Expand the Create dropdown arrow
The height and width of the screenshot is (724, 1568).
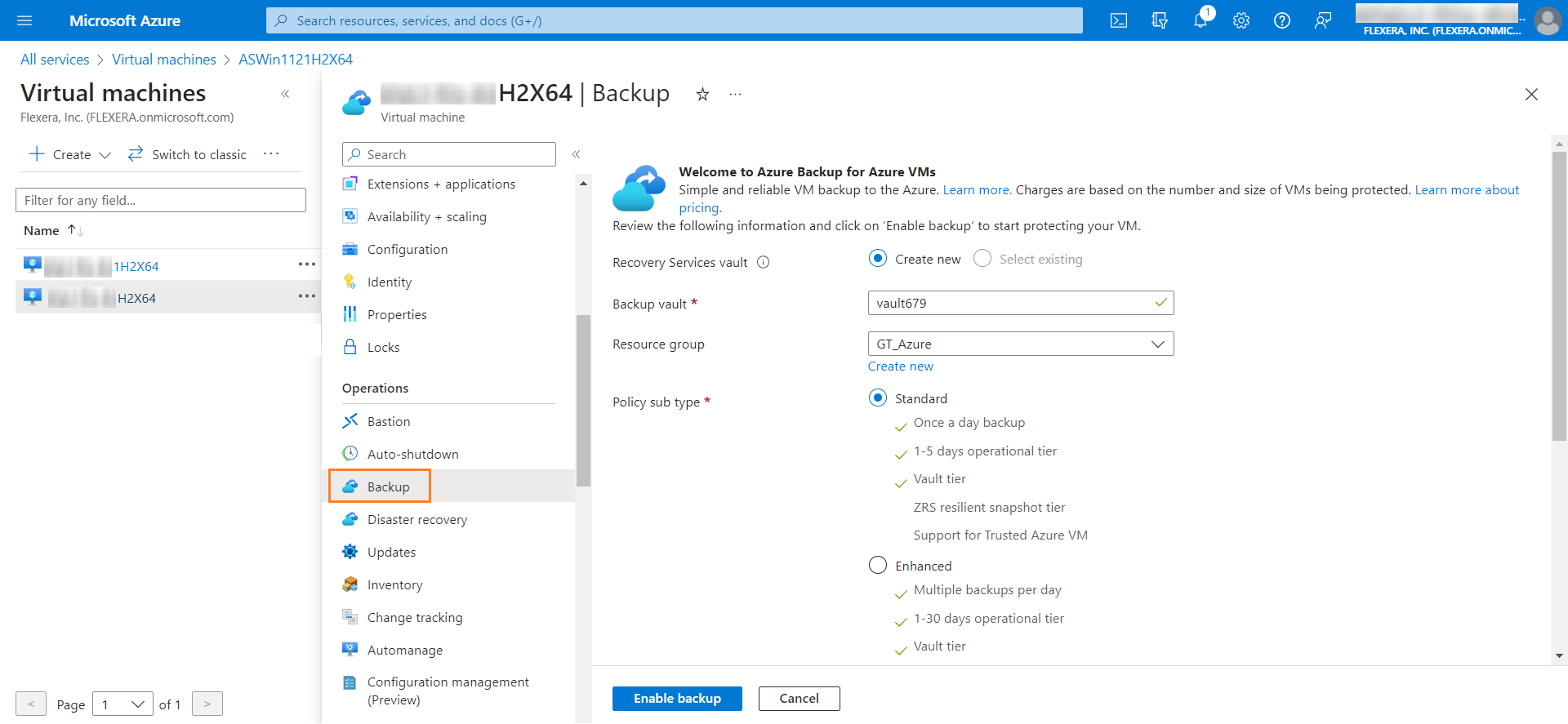point(105,155)
